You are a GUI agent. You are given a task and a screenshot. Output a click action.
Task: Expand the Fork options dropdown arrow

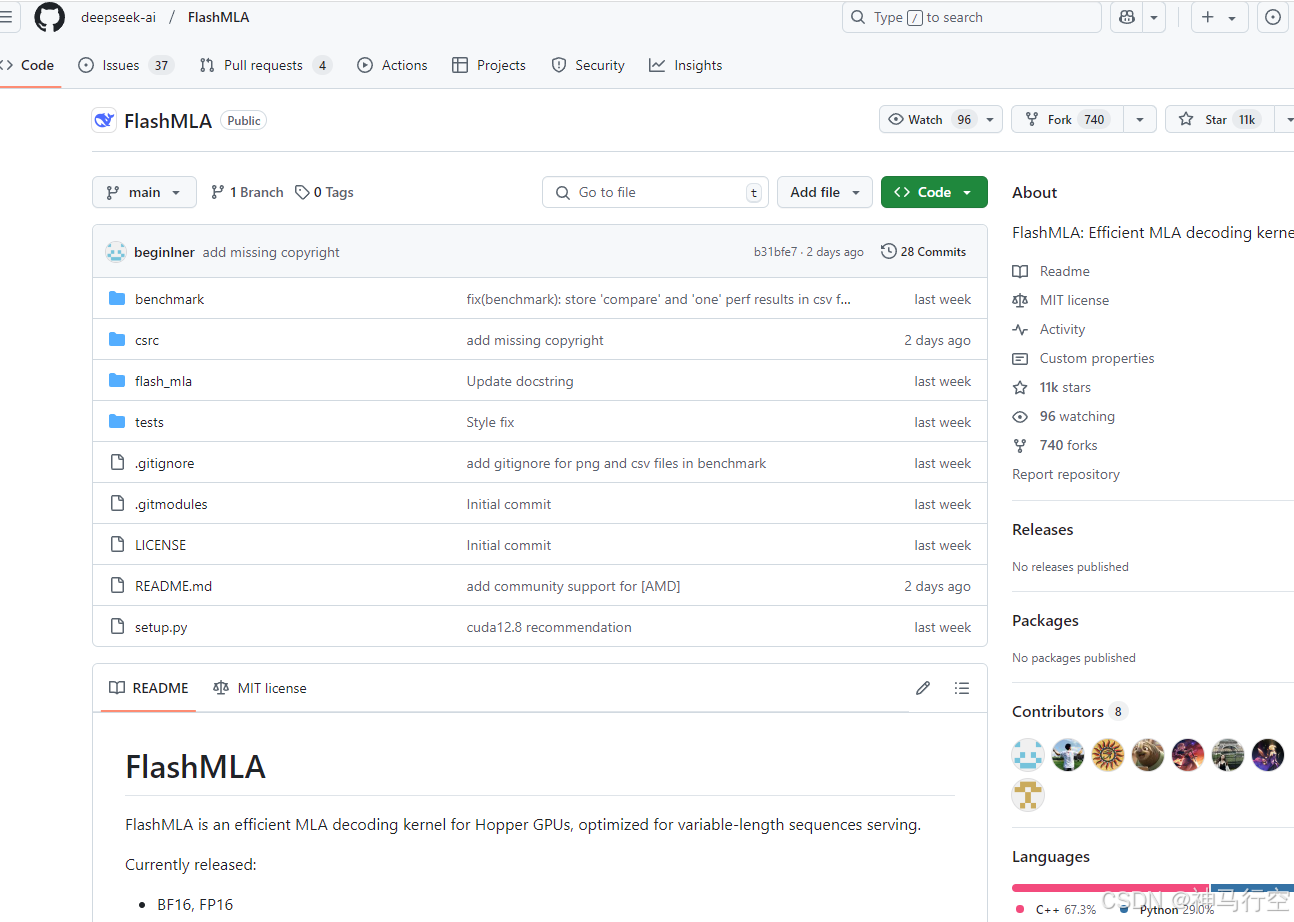(x=1140, y=119)
